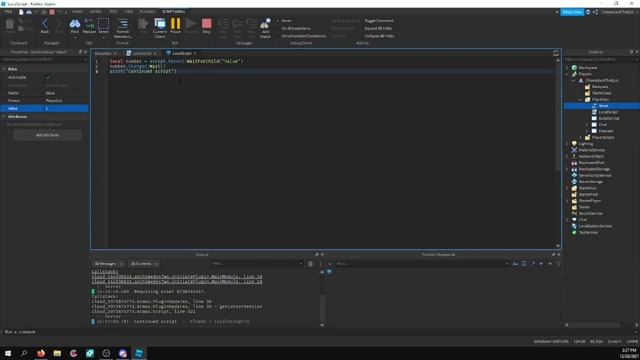Select the Value object in Explorer
Screen dimensions: 640x360
coord(602,106)
